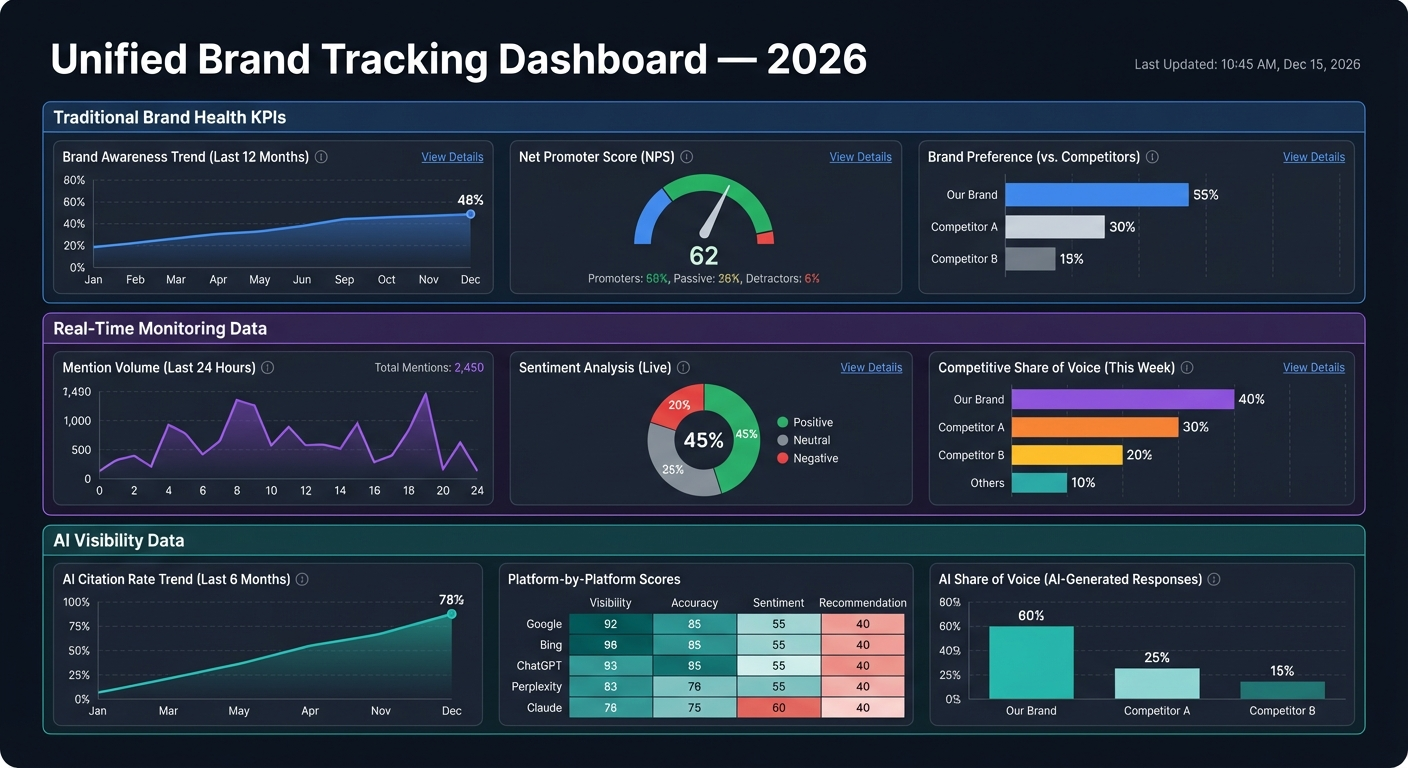1408x768 pixels.
Task: Toggle the Positive sentiment legend entry
Action: tap(807, 421)
